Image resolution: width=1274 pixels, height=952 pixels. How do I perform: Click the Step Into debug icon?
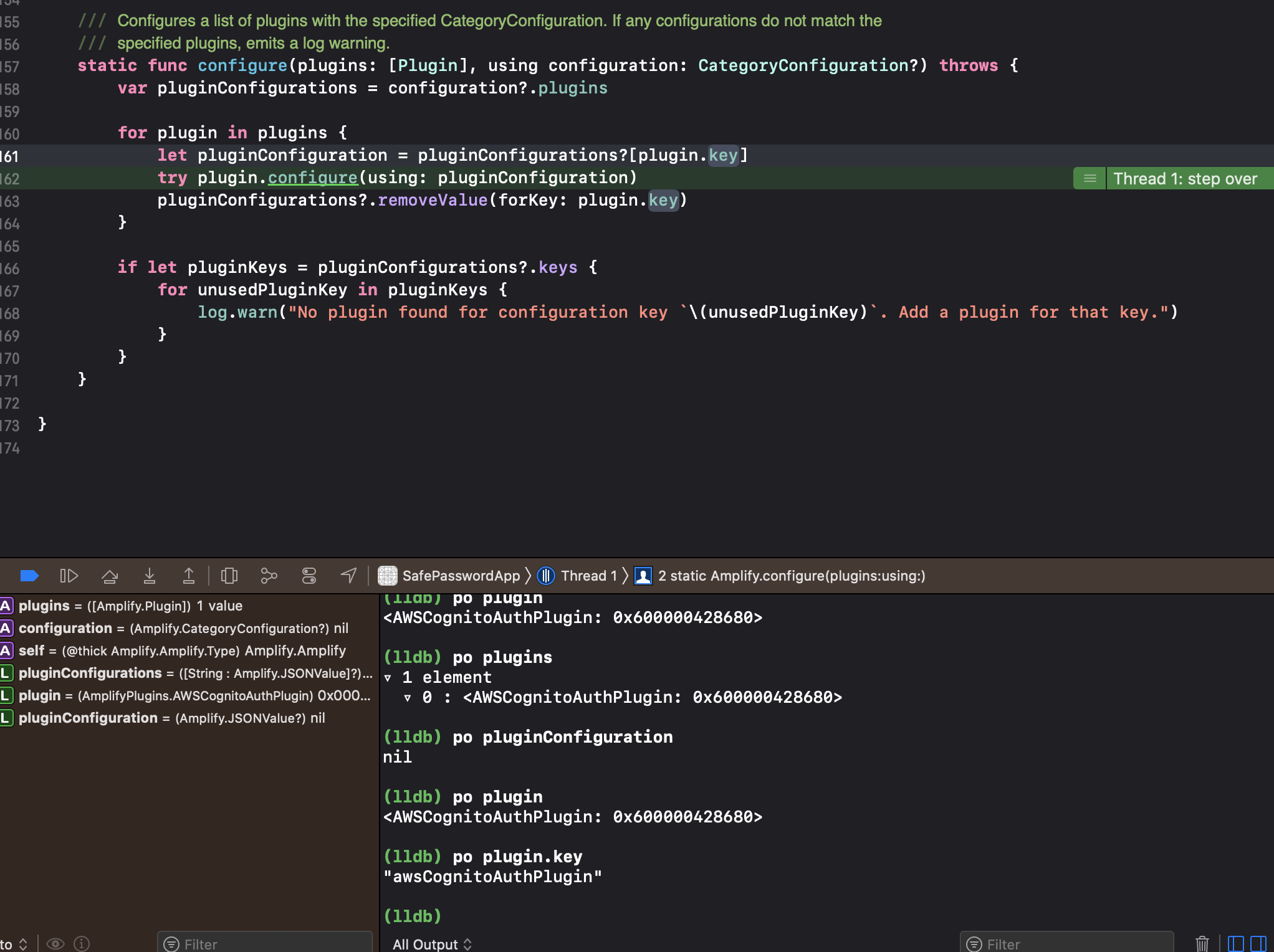pos(150,576)
